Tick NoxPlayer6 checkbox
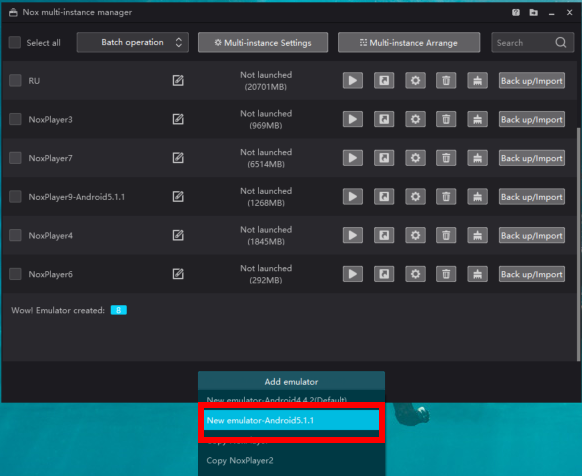Screen dimensions: 582x476 click(15, 274)
